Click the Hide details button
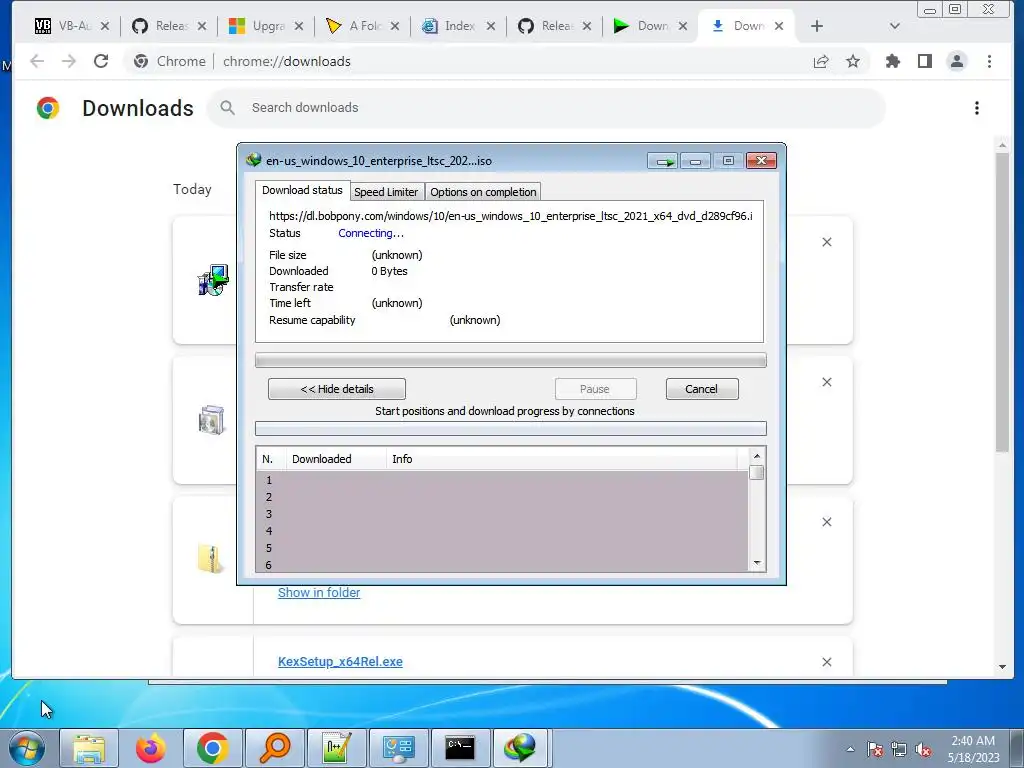 pos(337,389)
